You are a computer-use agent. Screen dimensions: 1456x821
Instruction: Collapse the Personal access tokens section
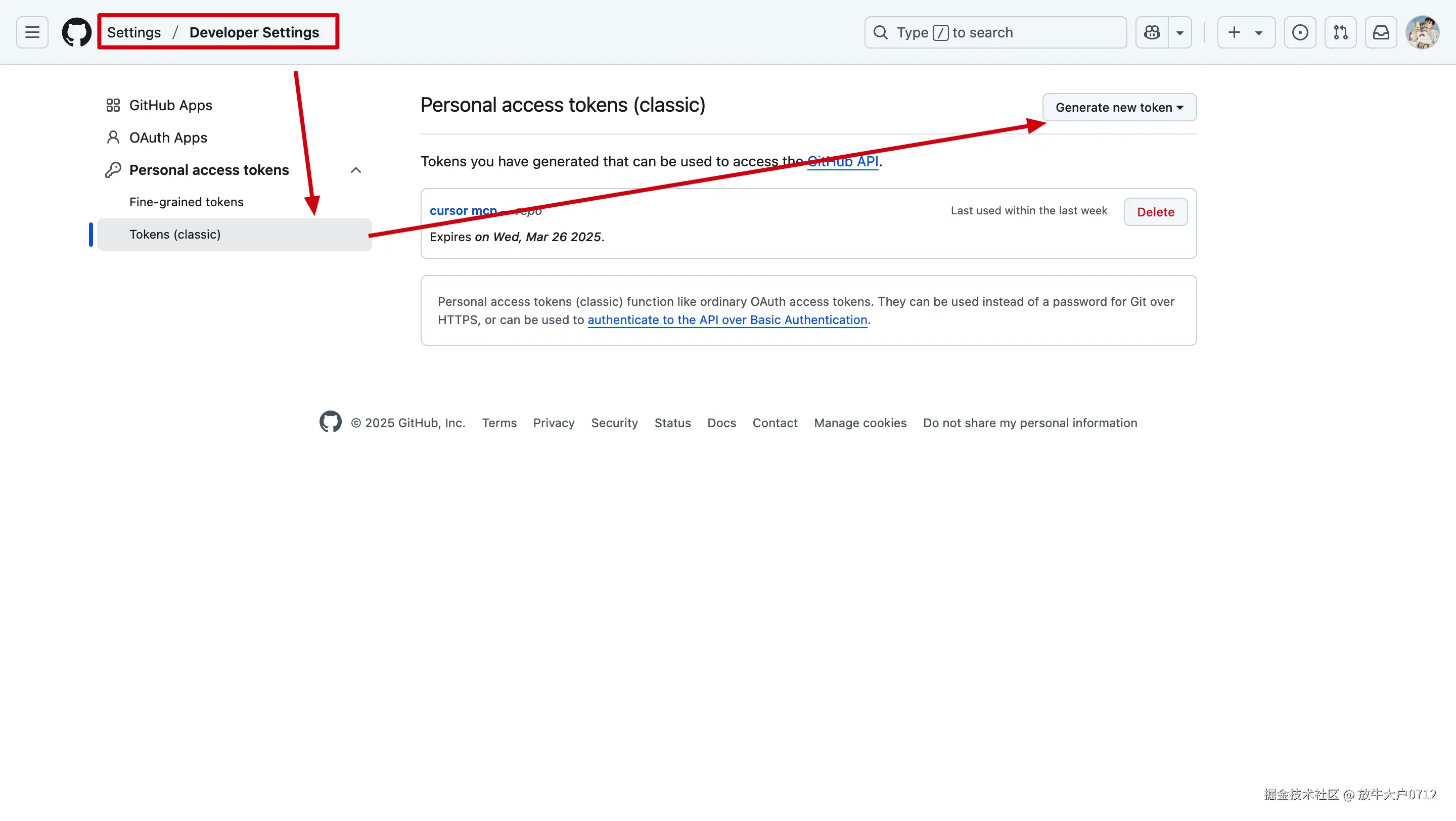355,170
